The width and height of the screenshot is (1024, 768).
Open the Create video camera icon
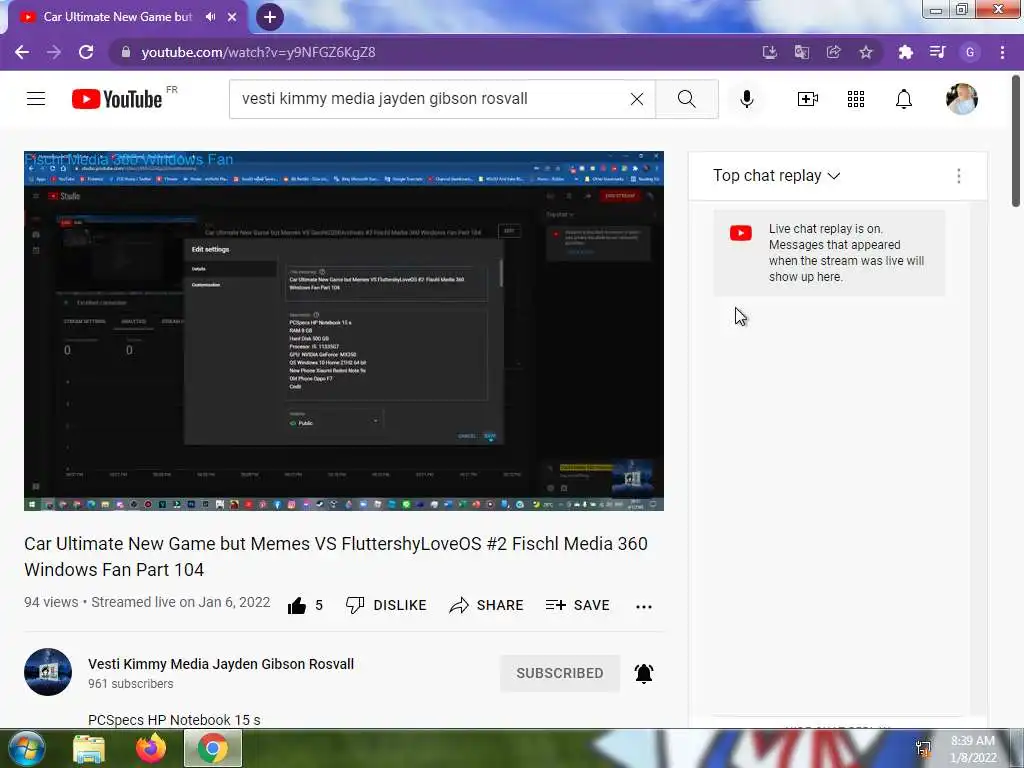pyautogui.click(x=807, y=99)
